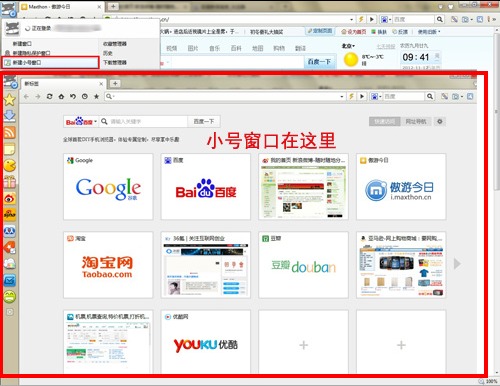Select 新建隐私保护窗口 in the avatar menu
Viewport: 500px width, 386px height.
click(31, 53)
